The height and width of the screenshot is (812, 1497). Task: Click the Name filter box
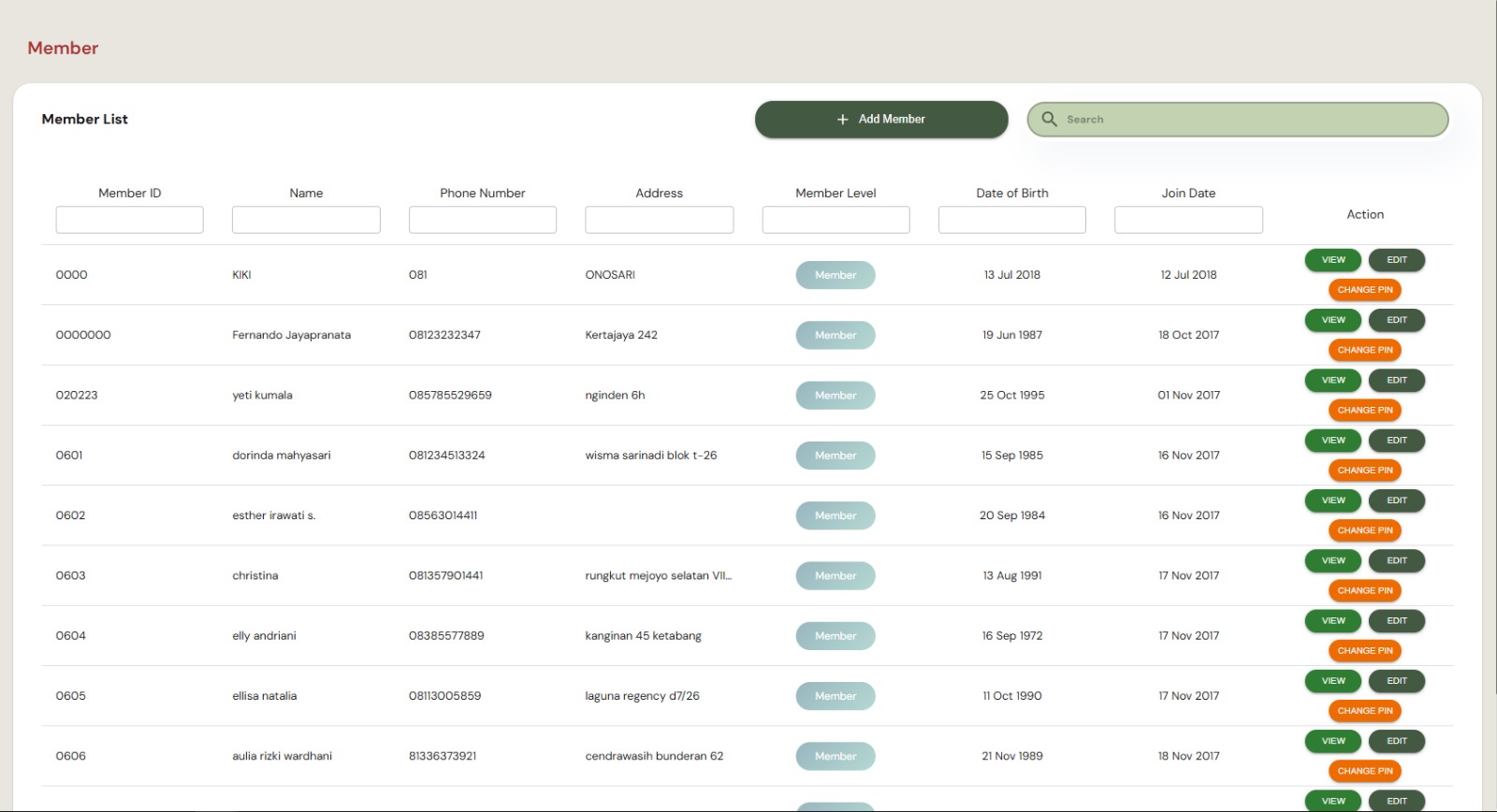306,220
